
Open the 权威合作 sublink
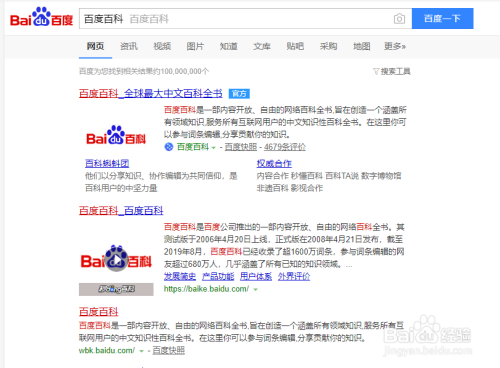tap(274, 163)
